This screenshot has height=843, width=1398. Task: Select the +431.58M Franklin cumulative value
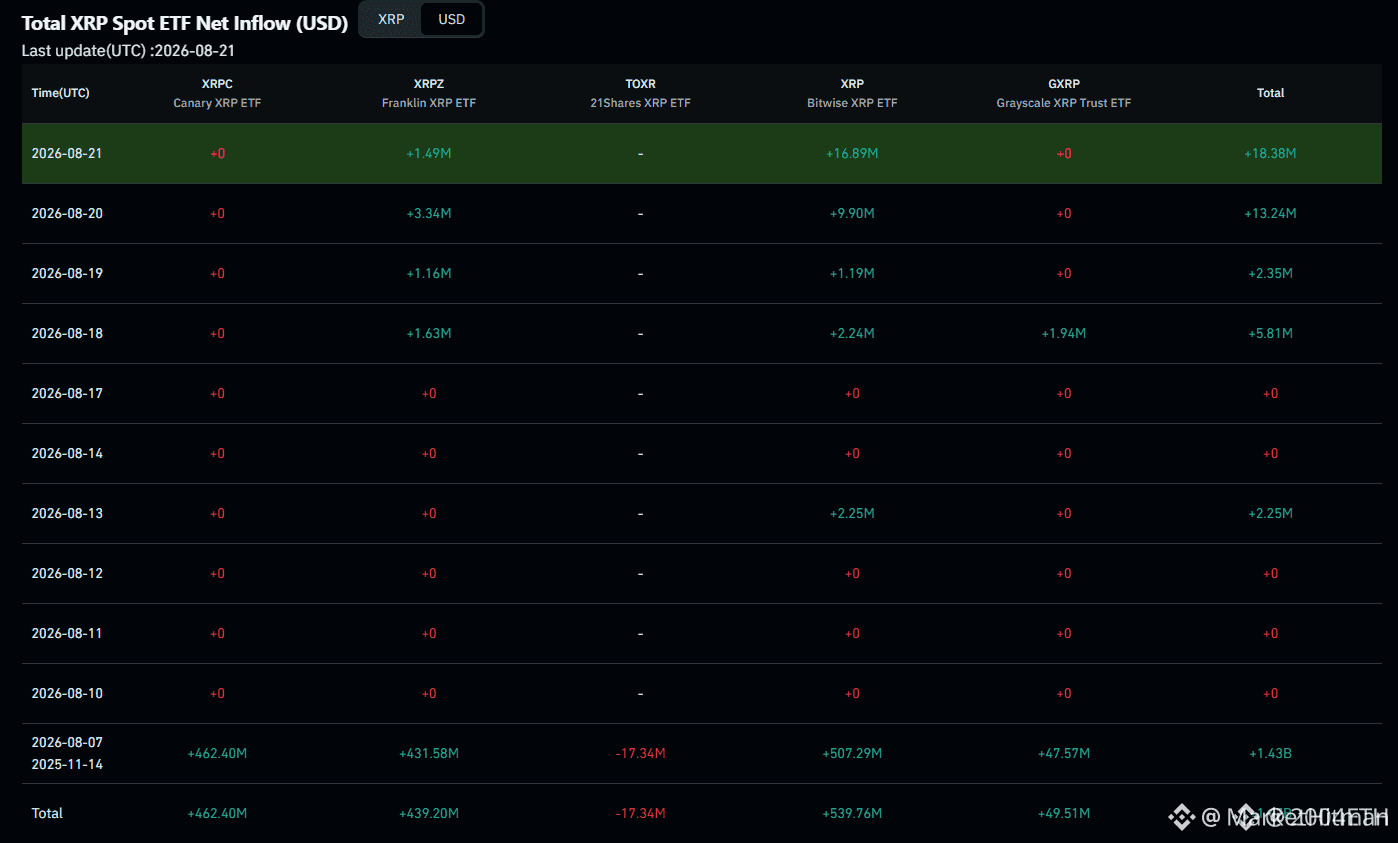pyautogui.click(x=429, y=753)
